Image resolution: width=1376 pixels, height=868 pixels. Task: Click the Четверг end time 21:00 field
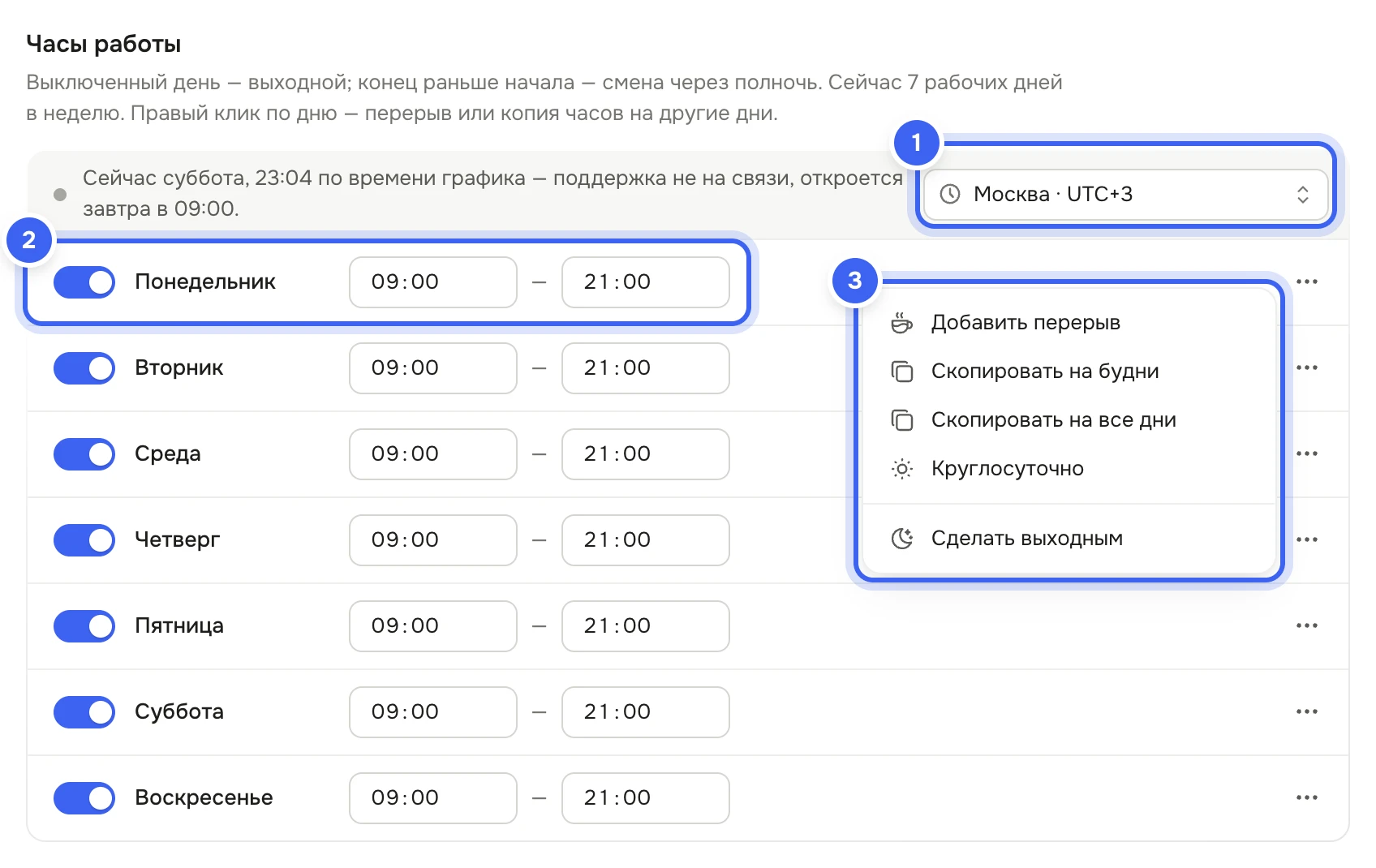point(646,540)
